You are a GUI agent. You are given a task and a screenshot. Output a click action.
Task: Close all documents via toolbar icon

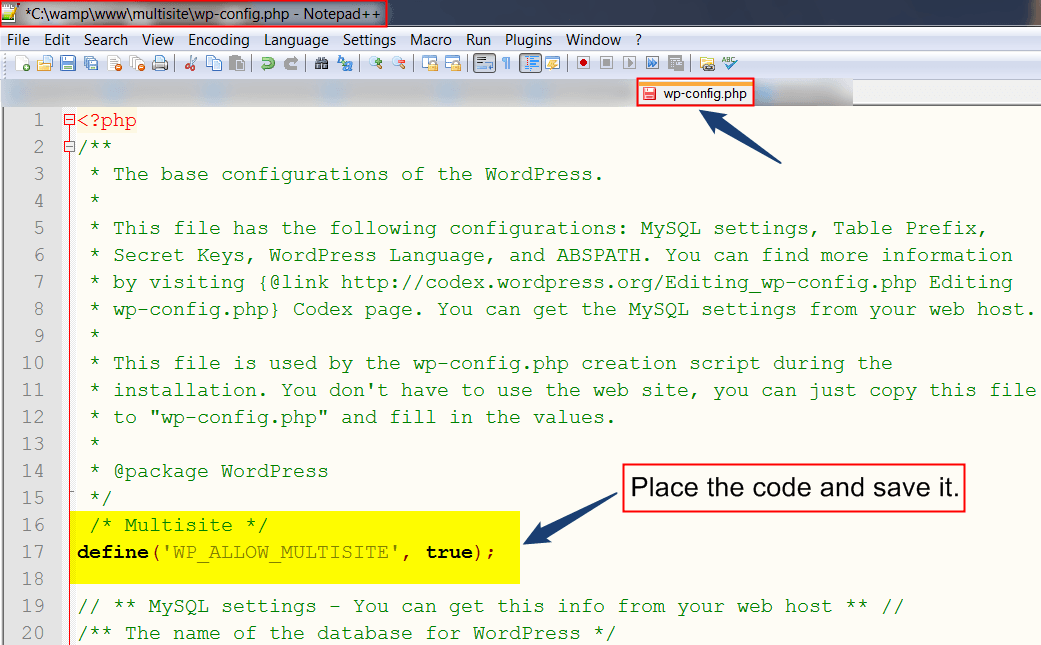137,64
